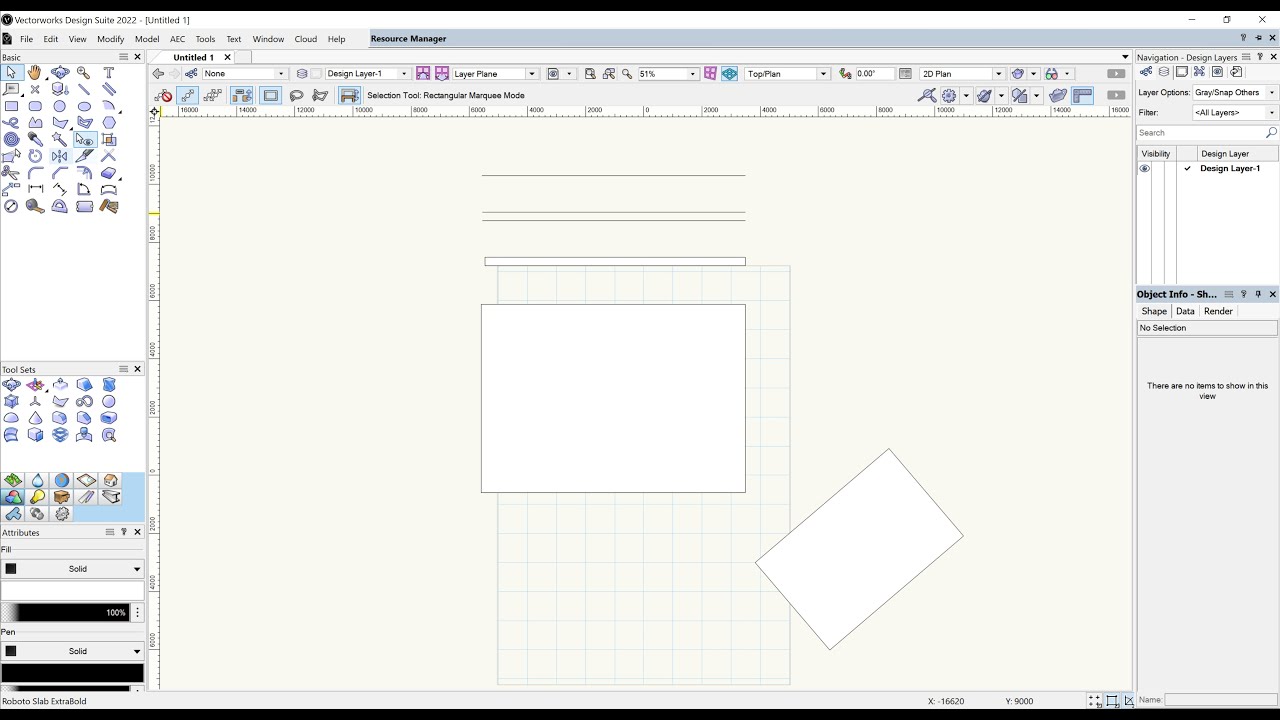This screenshot has width=1280, height=720.
Task: Select the Text tool
Action: point(108,72)
